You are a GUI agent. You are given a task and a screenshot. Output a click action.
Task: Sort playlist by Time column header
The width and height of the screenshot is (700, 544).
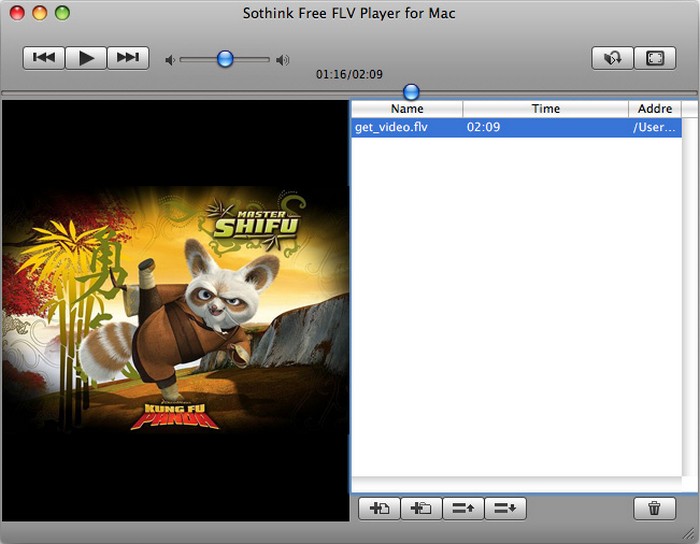pyautogui.click(x=546, y=109)
